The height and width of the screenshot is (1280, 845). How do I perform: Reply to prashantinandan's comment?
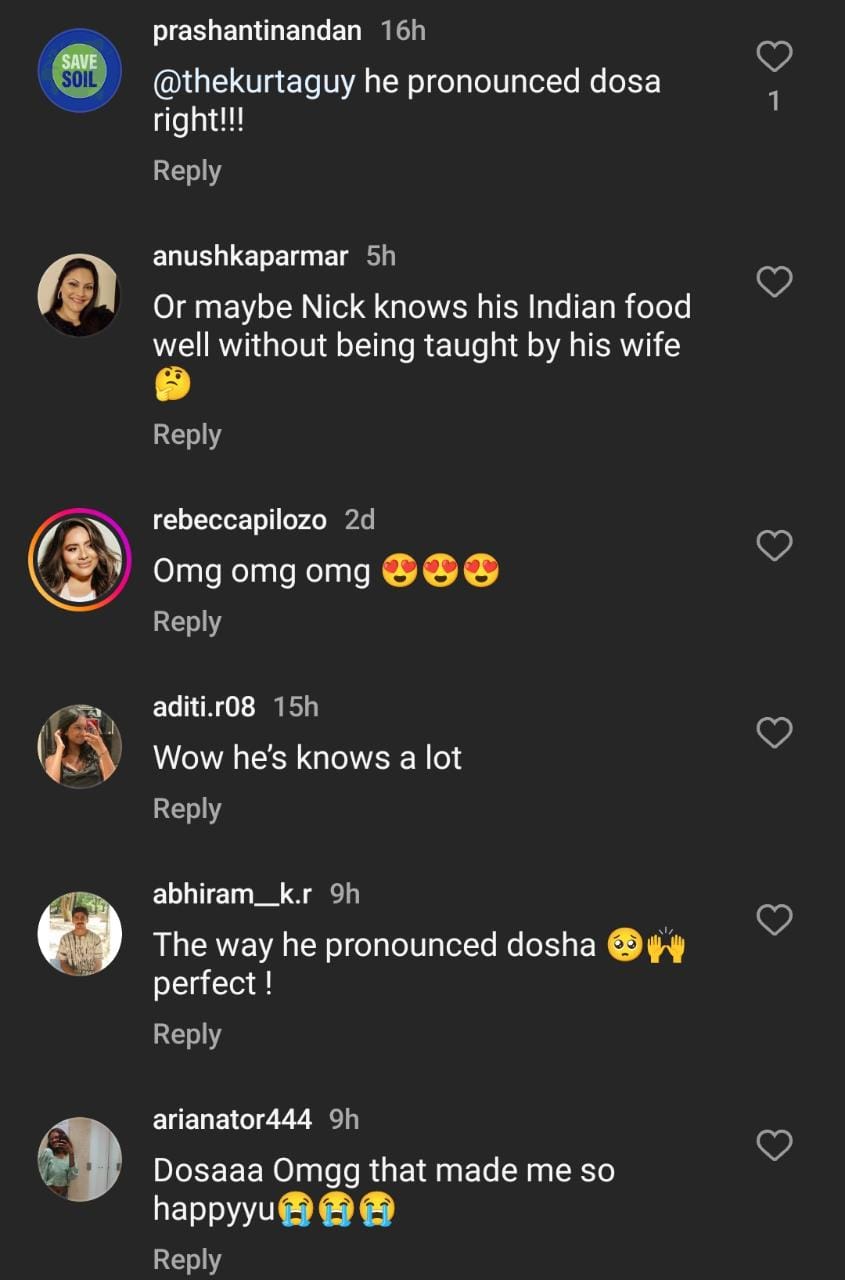tap(187, 171)
